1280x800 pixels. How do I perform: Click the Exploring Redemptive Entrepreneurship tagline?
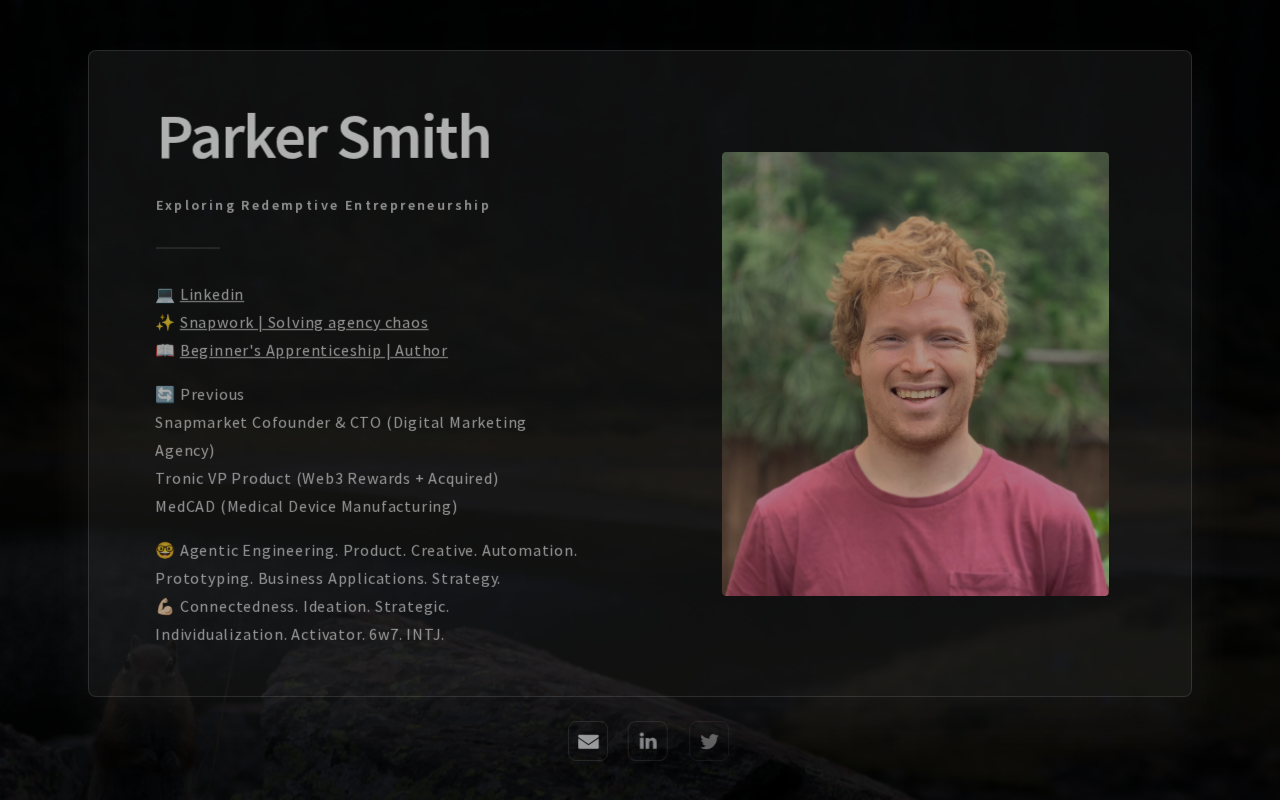[x=323, y=205]
